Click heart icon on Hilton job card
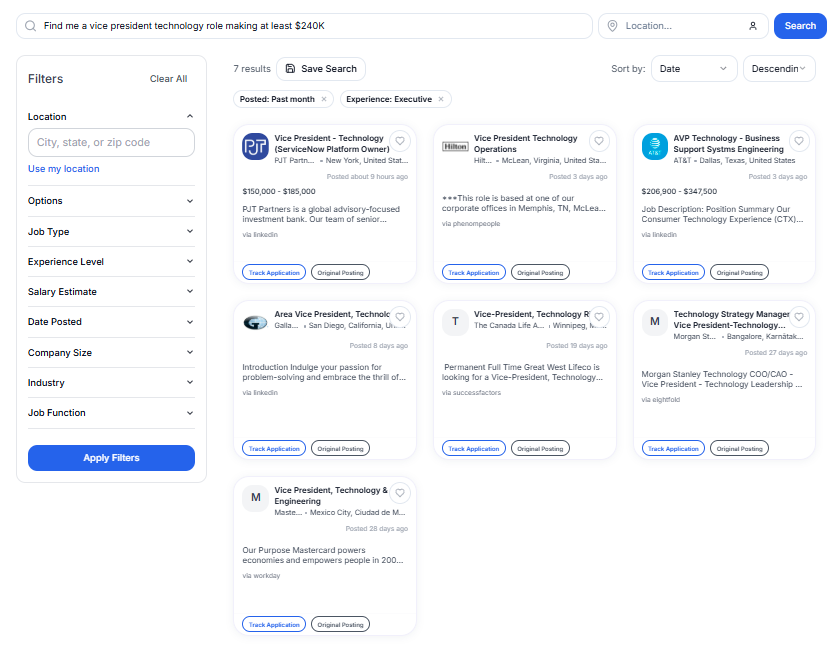Viewport: 840px width, 657px height. pos(599,141)
